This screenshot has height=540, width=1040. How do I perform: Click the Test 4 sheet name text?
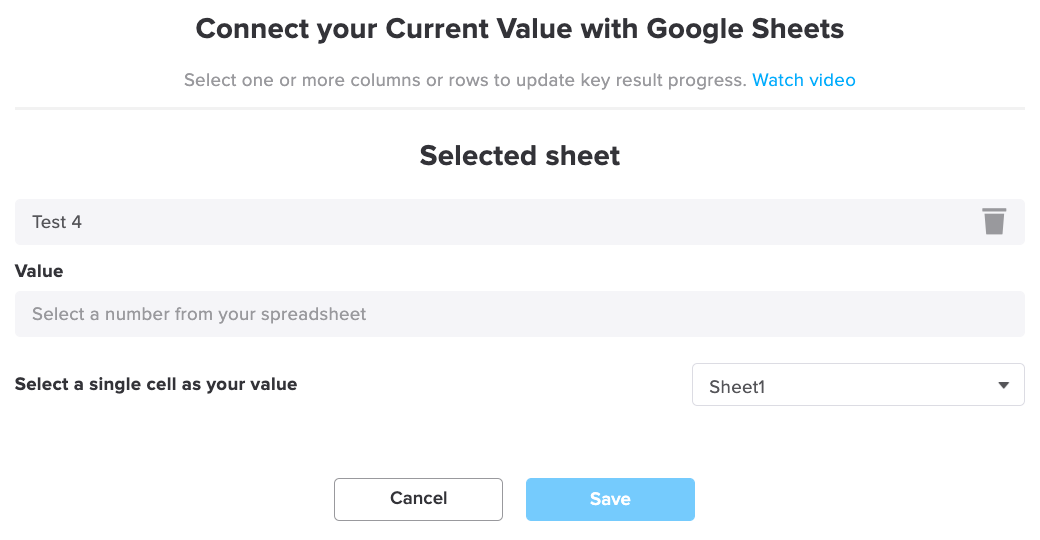[57, 222]
